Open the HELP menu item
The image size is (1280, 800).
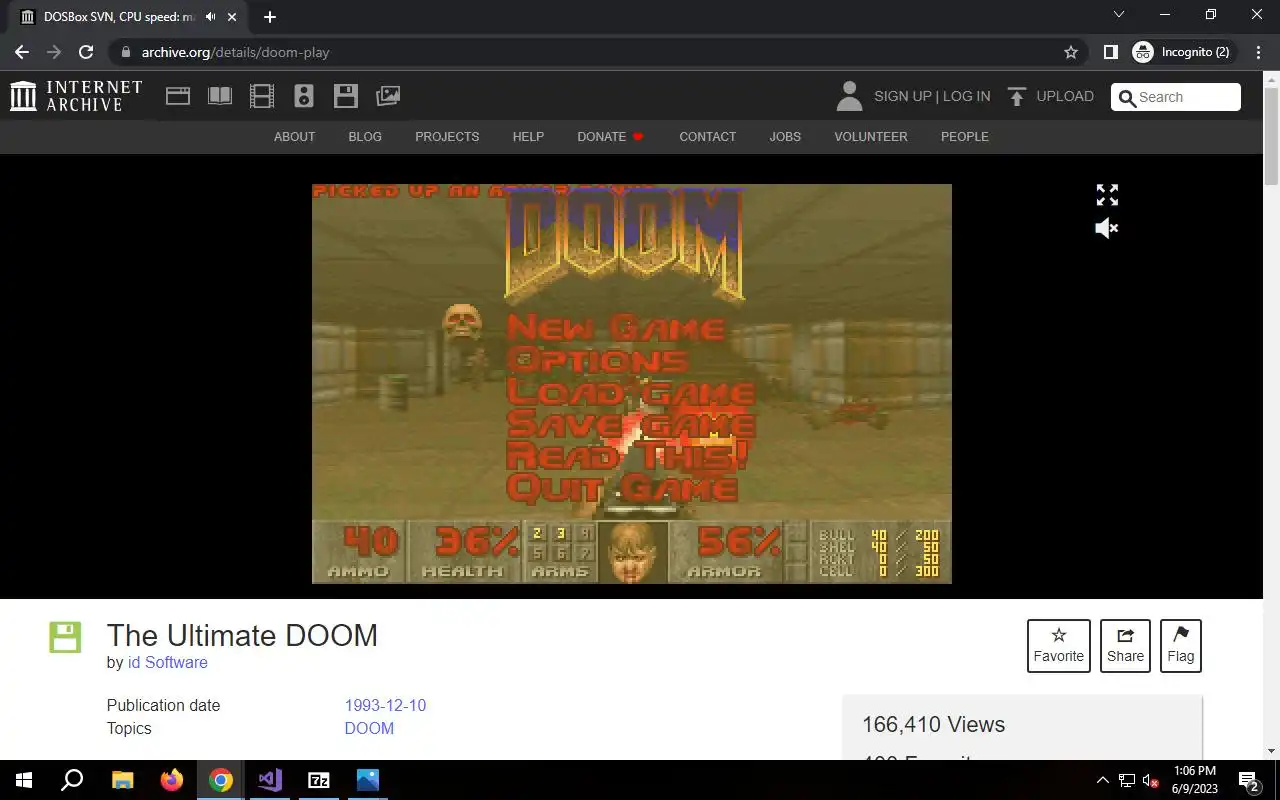point(528,137)
